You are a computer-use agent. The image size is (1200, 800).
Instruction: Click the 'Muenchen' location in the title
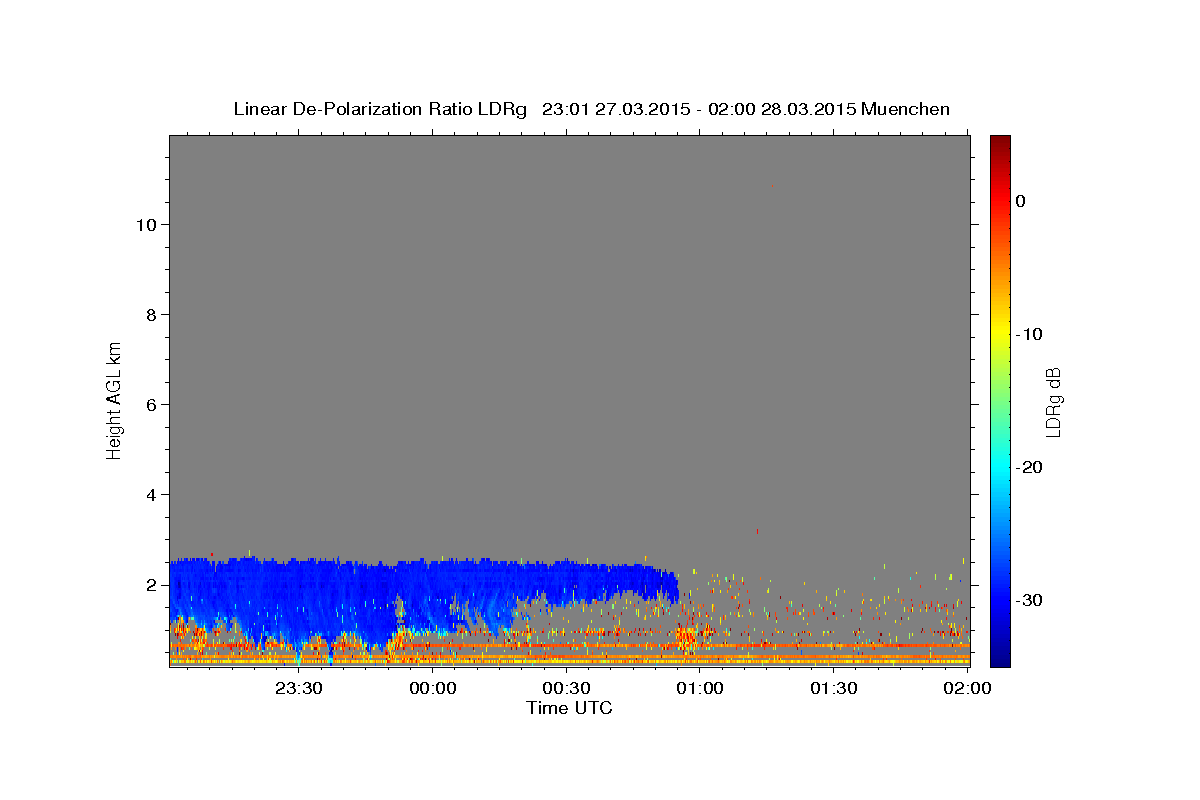[905, 109]
